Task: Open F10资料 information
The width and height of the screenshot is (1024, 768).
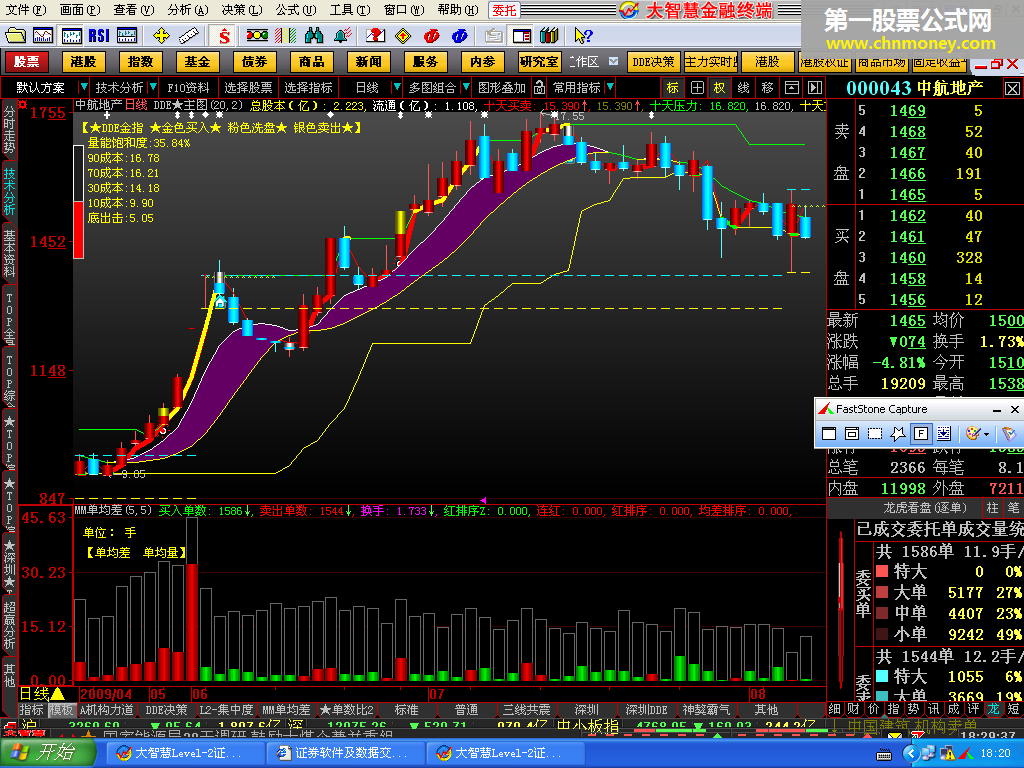Action: pos(188,87)
